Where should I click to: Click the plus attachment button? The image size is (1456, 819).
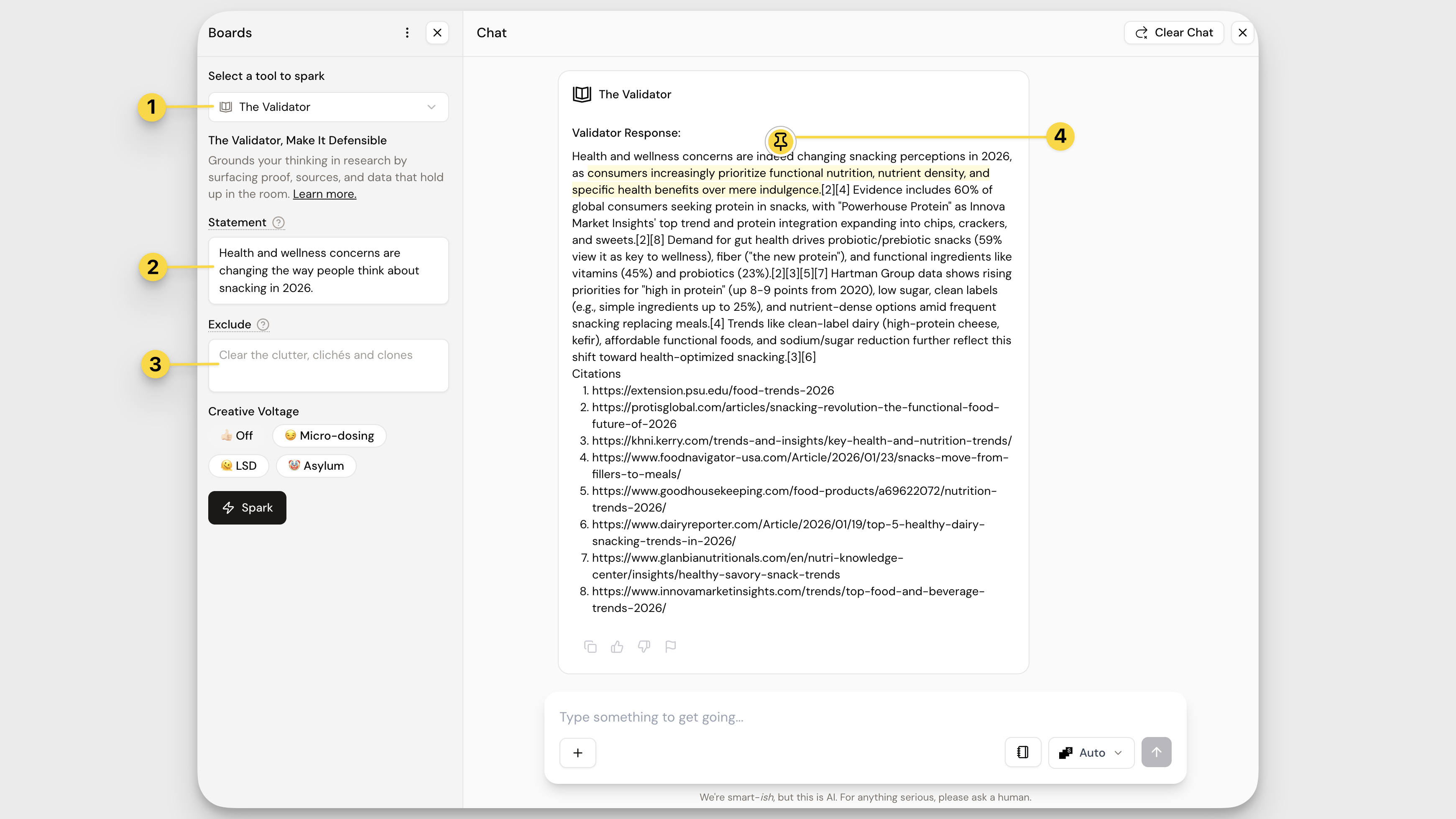tap(577, 752)
